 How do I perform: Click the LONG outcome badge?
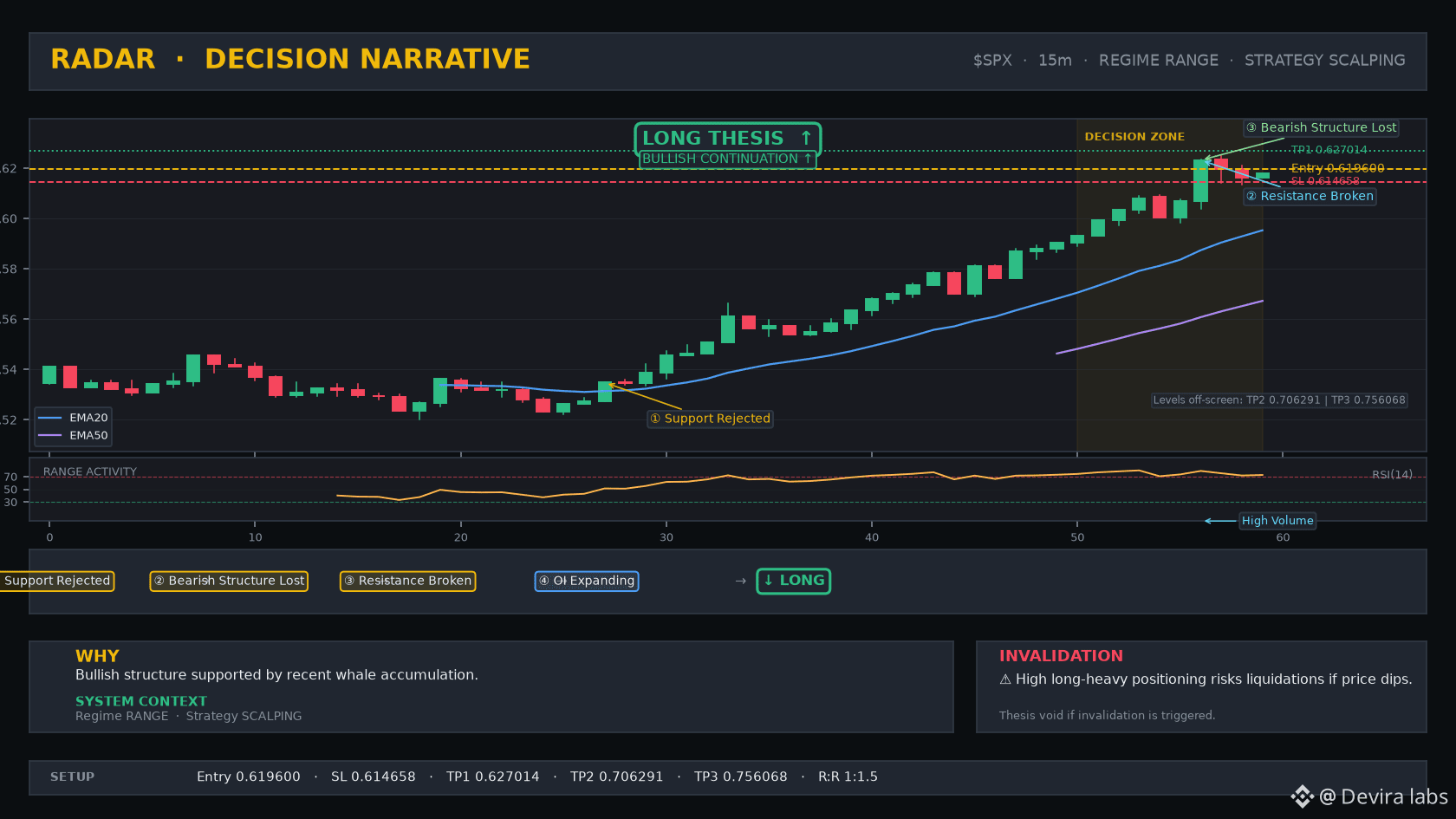tap(794, 581)
